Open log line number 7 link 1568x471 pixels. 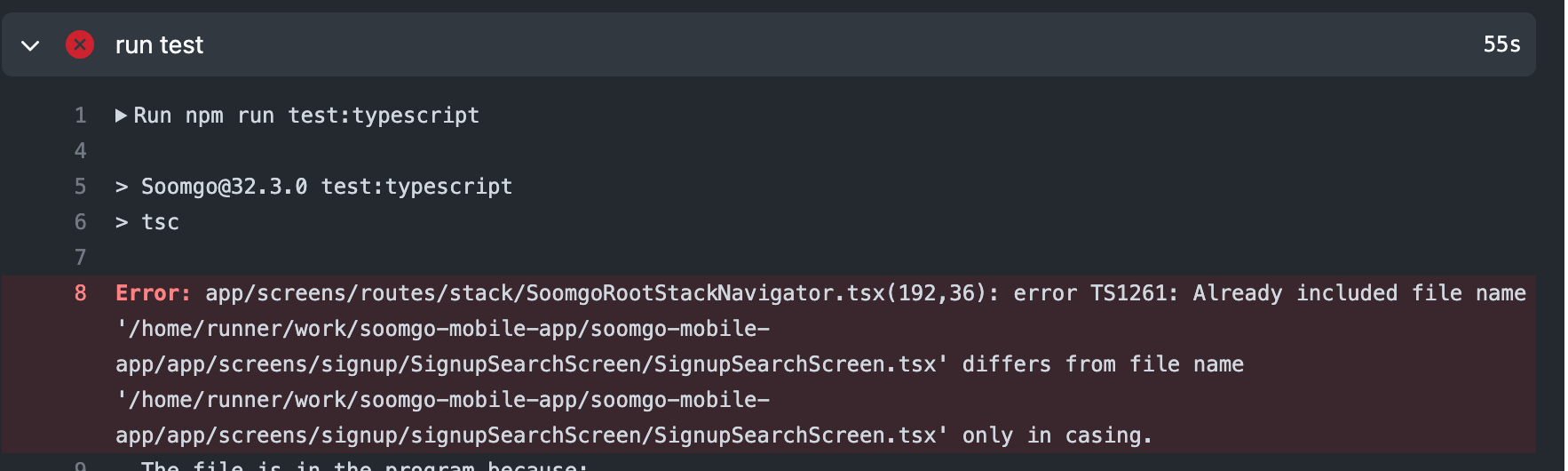coord(81,258)
